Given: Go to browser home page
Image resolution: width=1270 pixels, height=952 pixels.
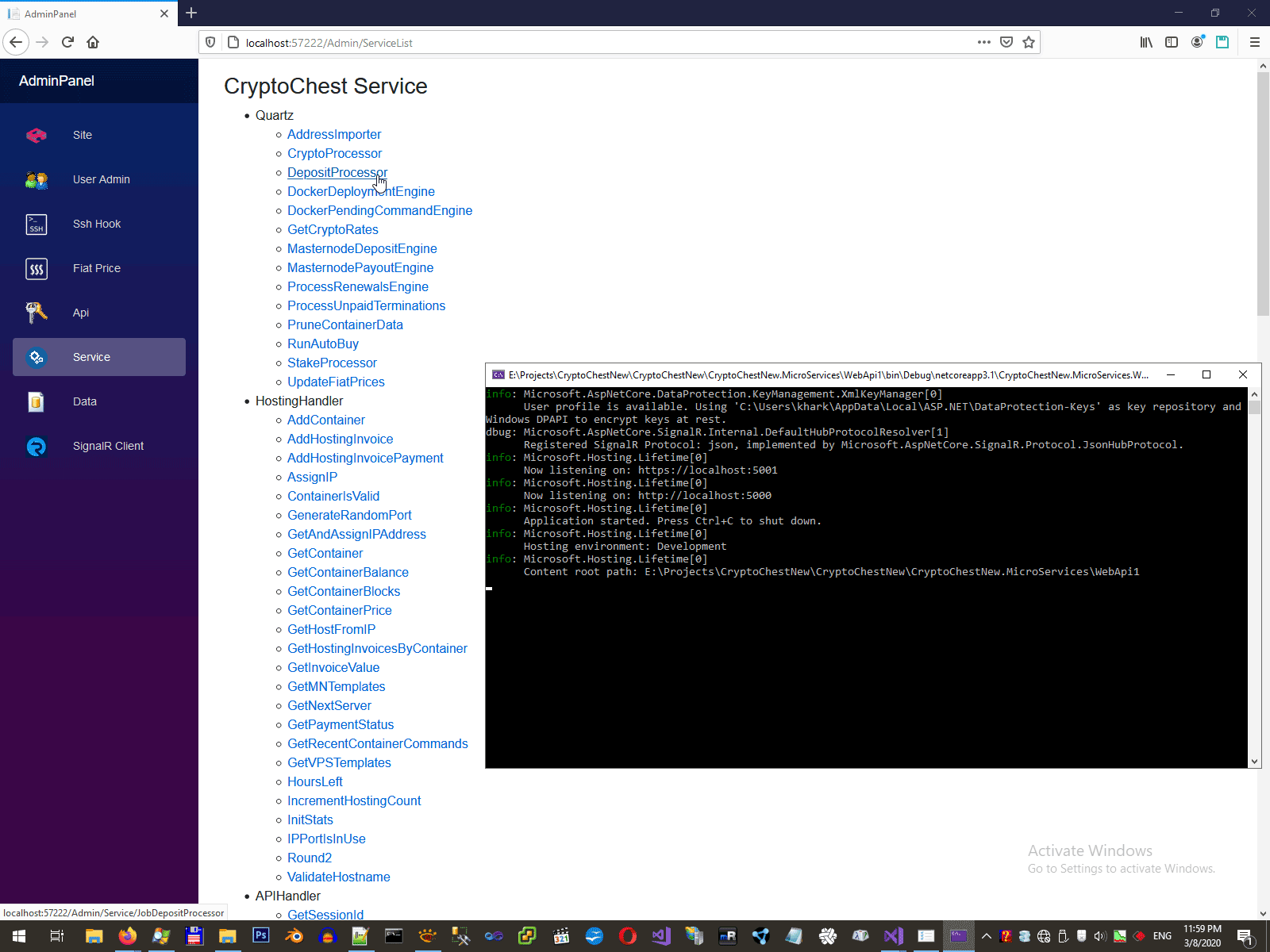Looking at the screenshot, I should 93,42.
